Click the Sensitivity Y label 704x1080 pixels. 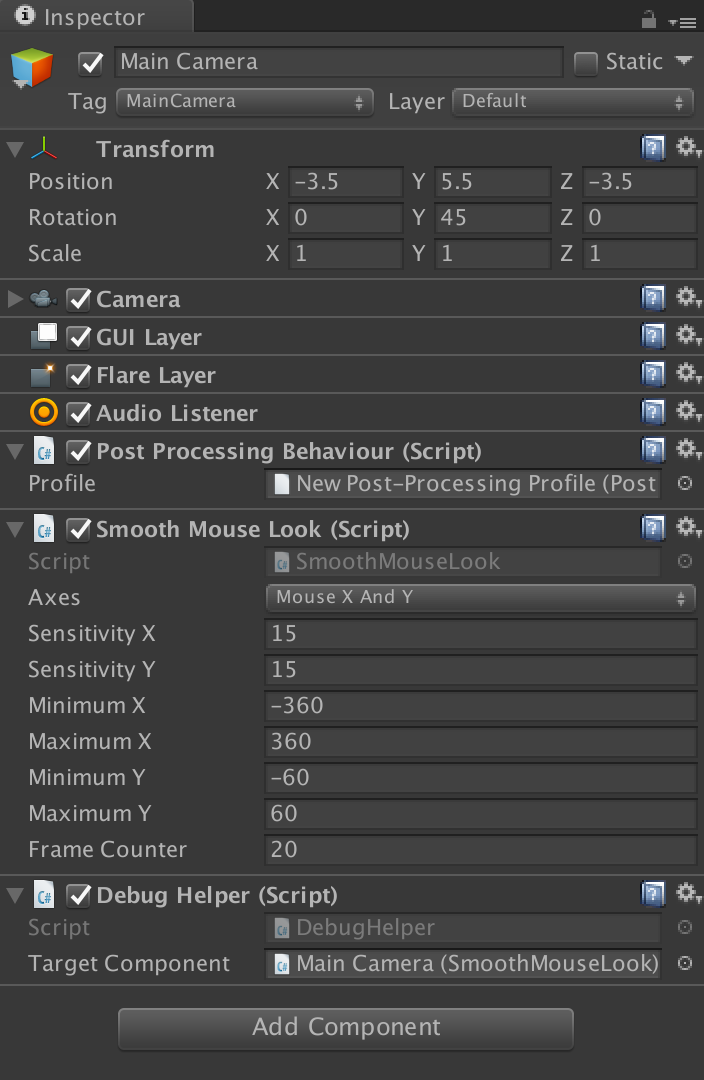pos(92,669)
